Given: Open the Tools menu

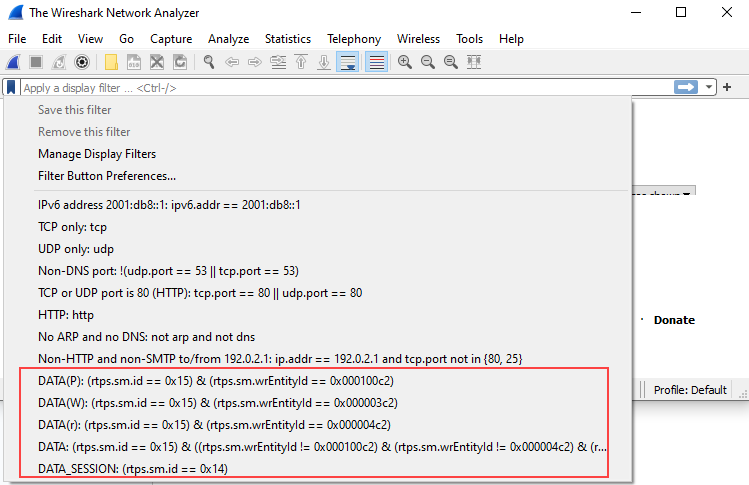Looking at the screenshot, I should pos(469,39).
